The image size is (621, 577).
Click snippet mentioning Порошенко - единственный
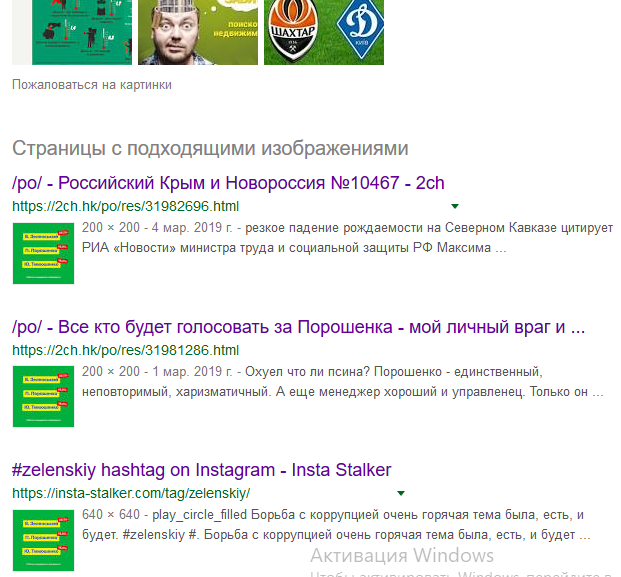[x=343, y=382]
